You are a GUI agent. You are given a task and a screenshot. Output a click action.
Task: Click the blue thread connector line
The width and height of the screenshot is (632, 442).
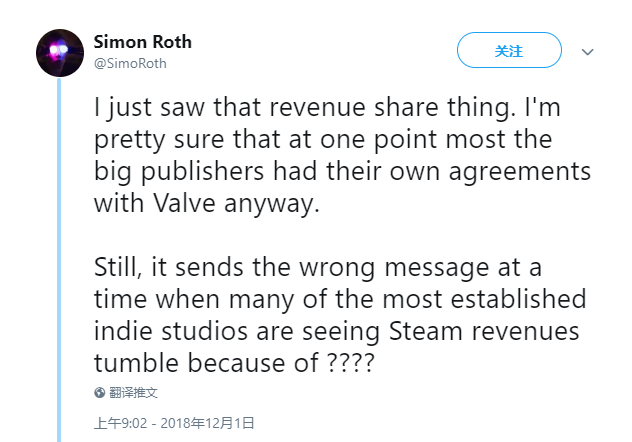click(x=59, y=259)
